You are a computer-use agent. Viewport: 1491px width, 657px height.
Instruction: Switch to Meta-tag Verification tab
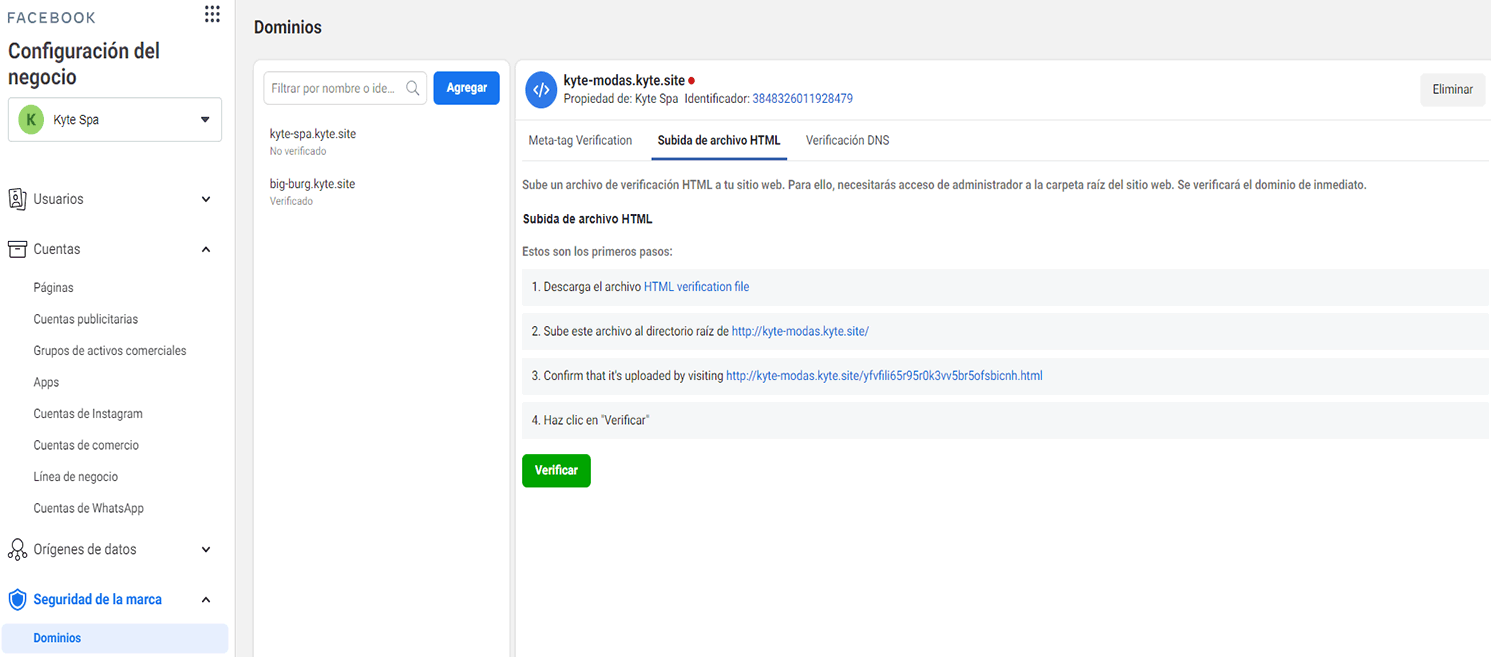coord(580,140)
